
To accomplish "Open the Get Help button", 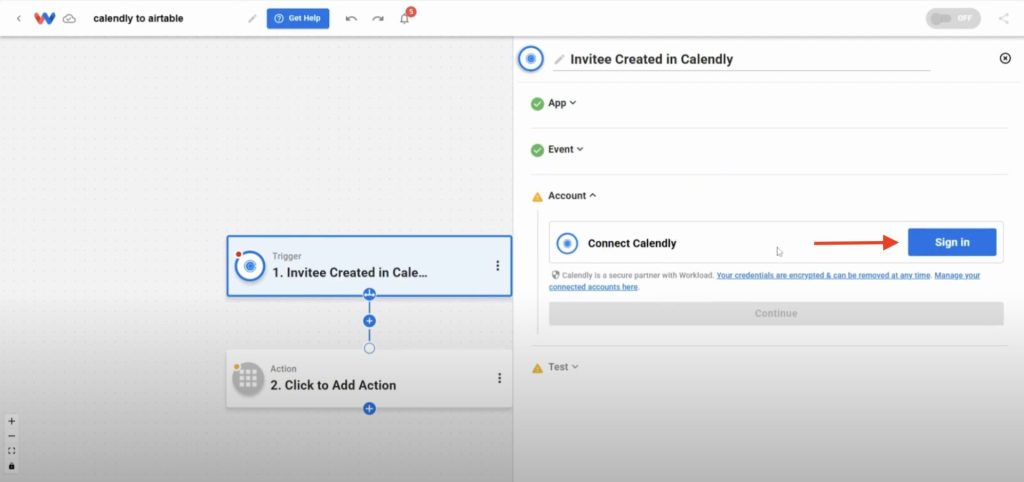I will pos(298,18).
